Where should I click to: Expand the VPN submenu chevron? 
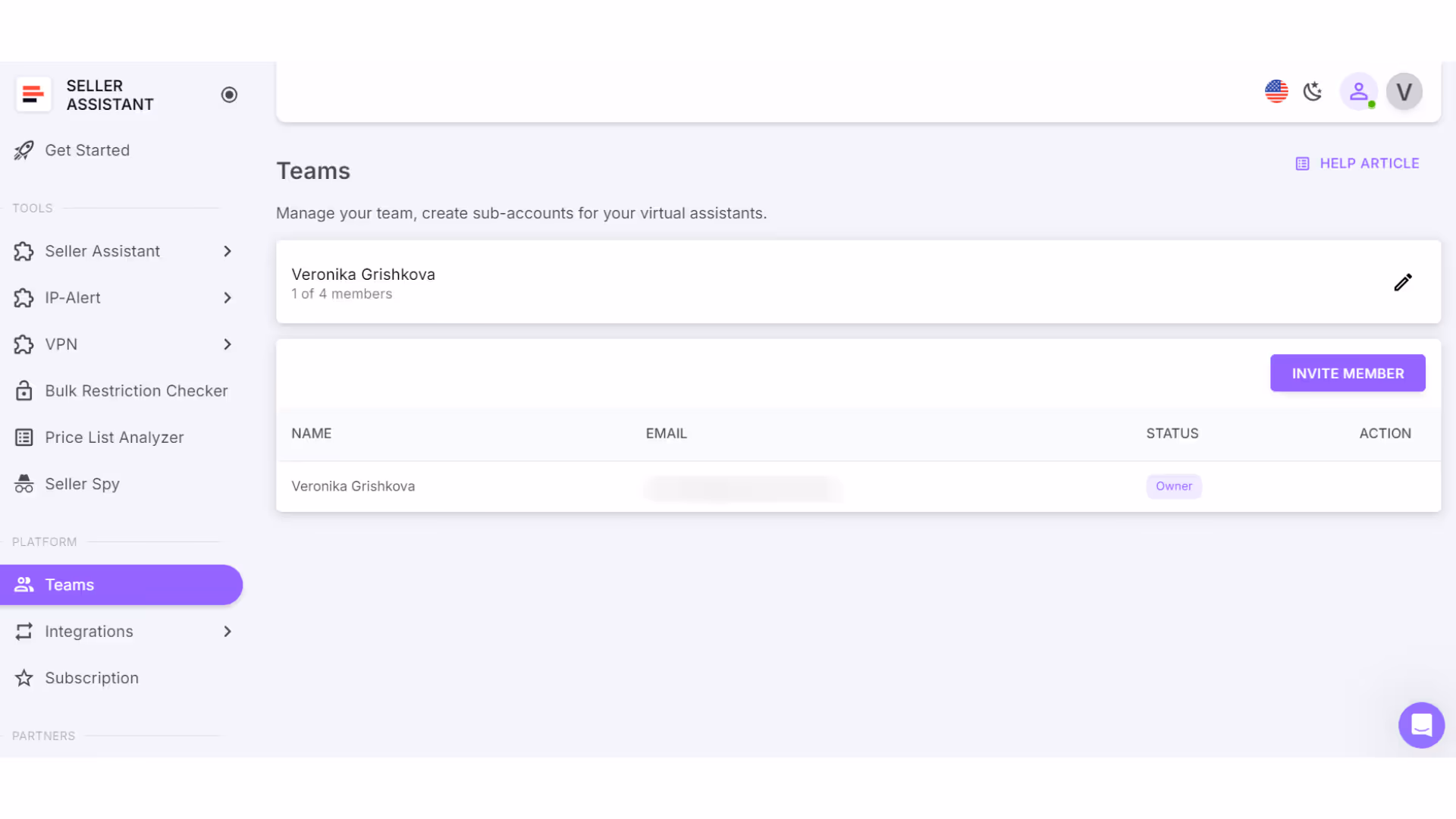click(x=227, y=344)
